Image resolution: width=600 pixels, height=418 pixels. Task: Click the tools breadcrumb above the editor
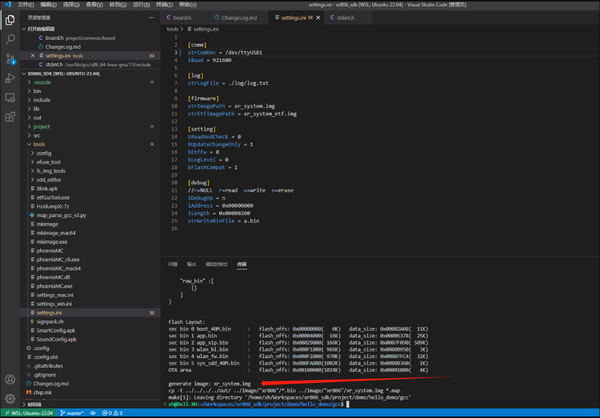coord(172,29)
